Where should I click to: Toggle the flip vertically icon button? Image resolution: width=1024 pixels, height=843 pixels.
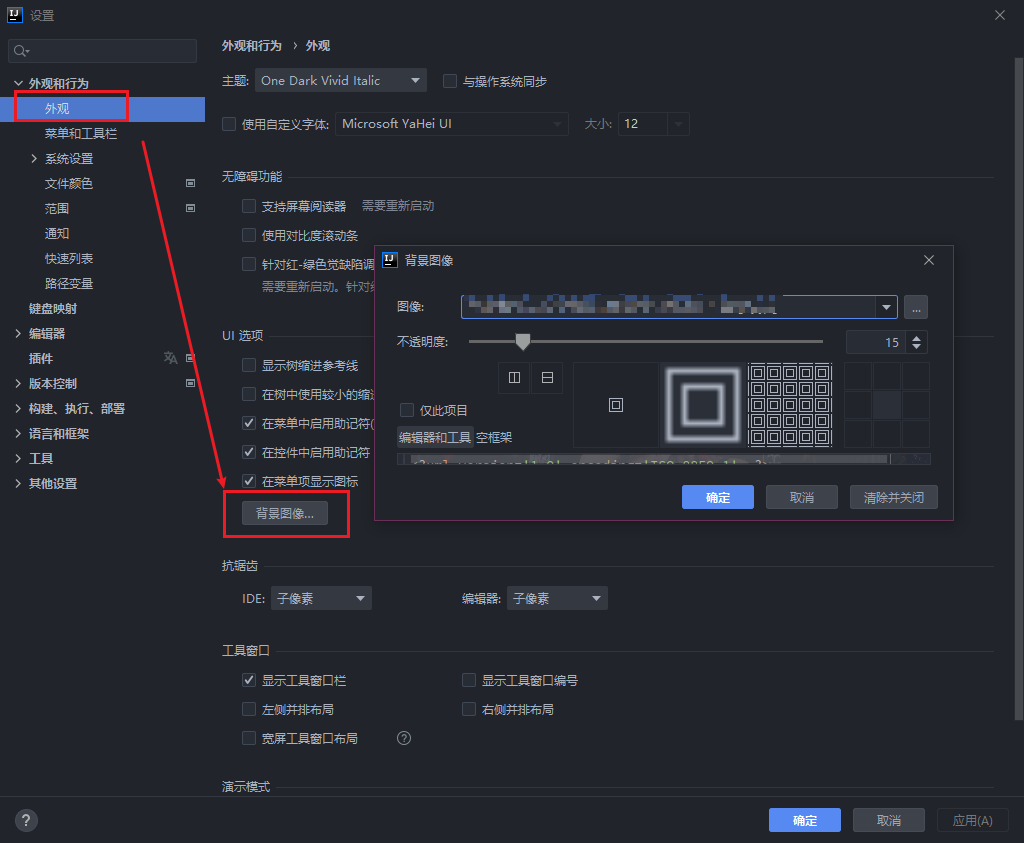point(547,378)
